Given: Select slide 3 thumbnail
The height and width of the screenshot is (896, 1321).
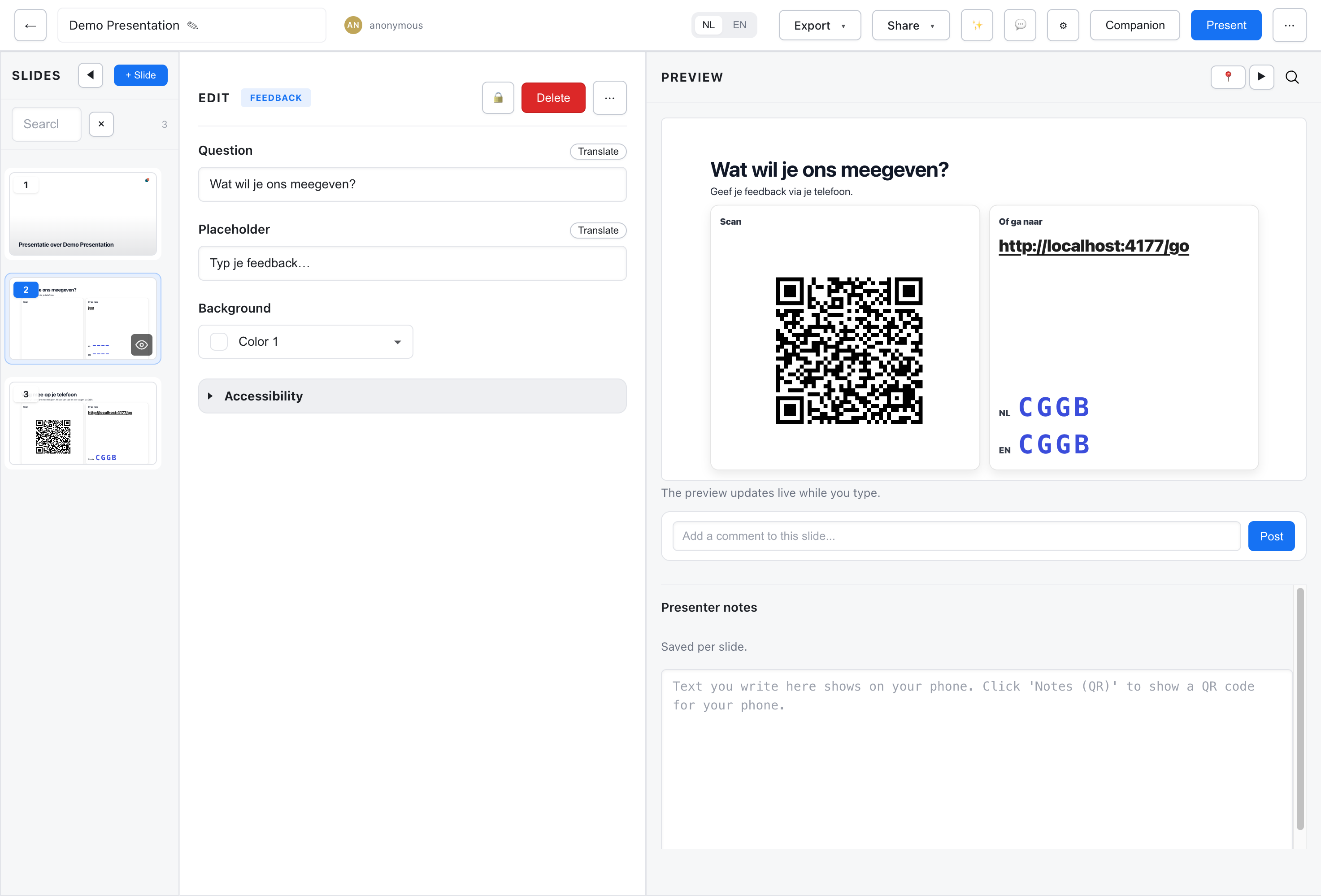Looking at the screenshot, I should coord(83,423).
